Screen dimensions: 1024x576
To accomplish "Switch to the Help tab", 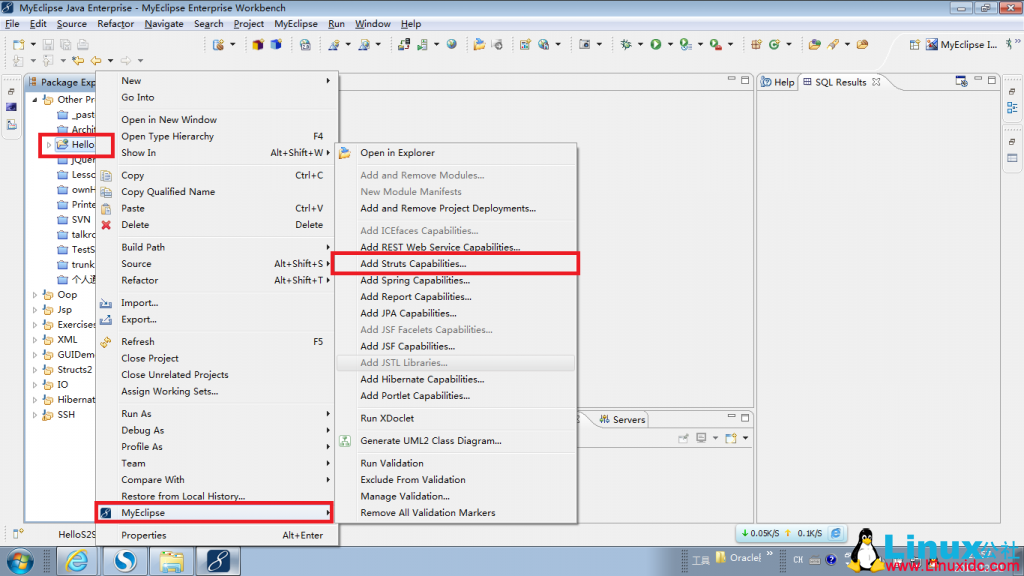I will 778,82.
